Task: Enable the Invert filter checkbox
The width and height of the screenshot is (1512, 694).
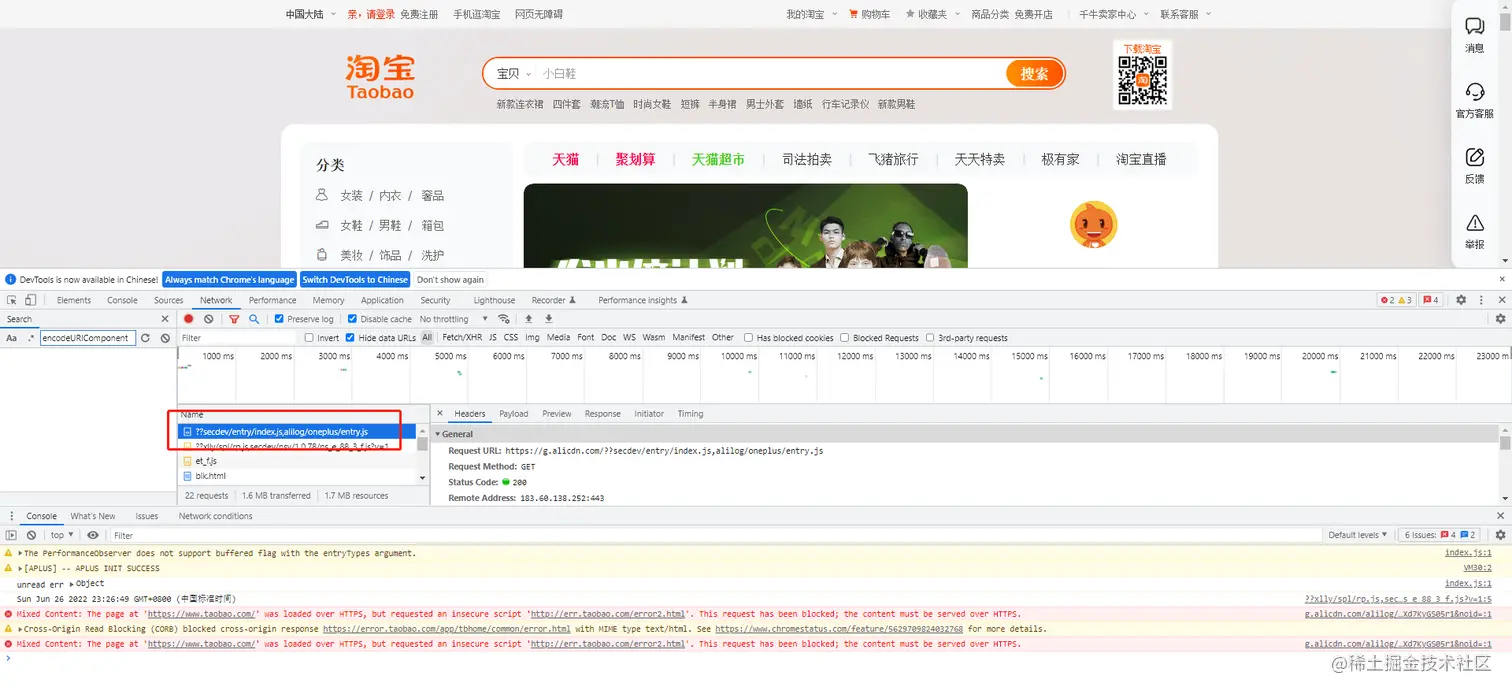Action: [x=309, y=337]
